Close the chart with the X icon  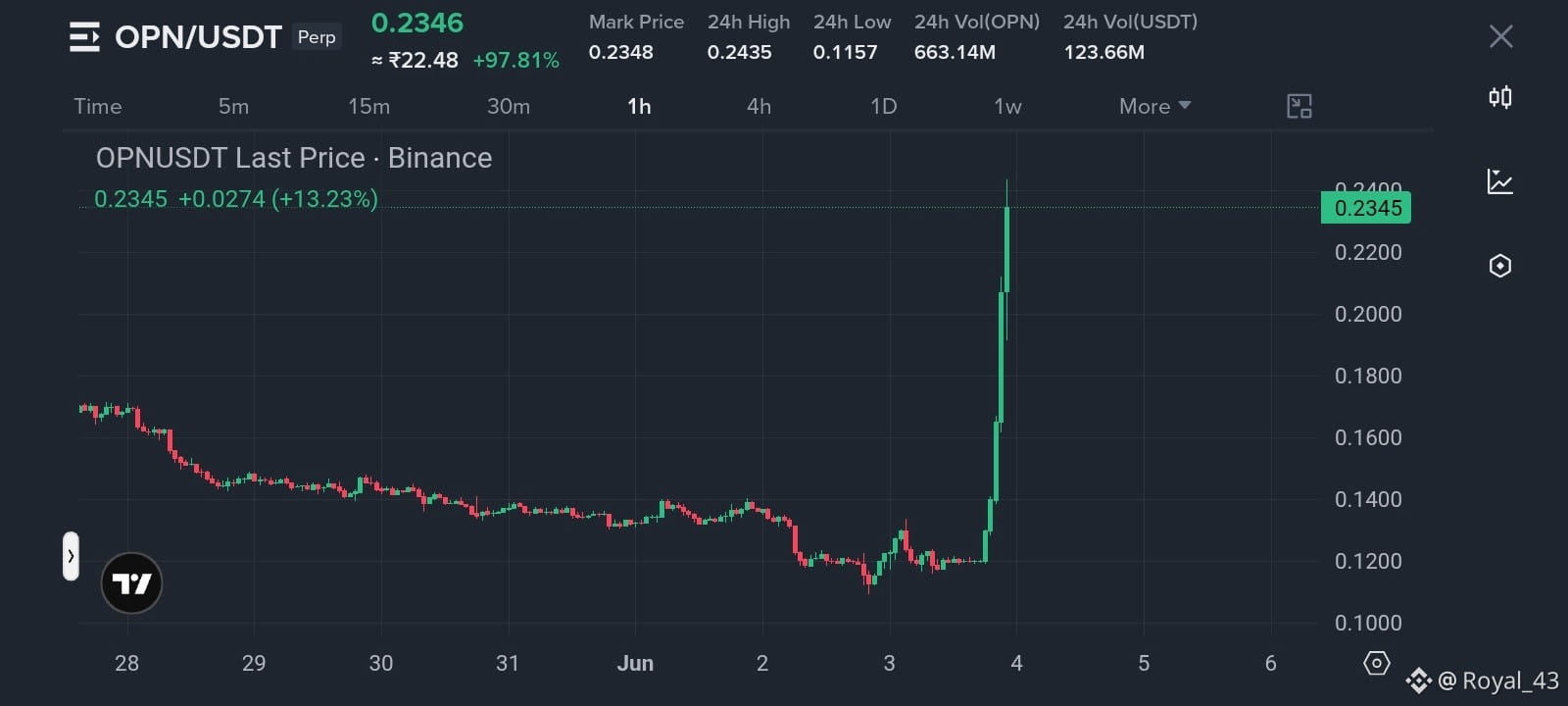(1500, 37)
